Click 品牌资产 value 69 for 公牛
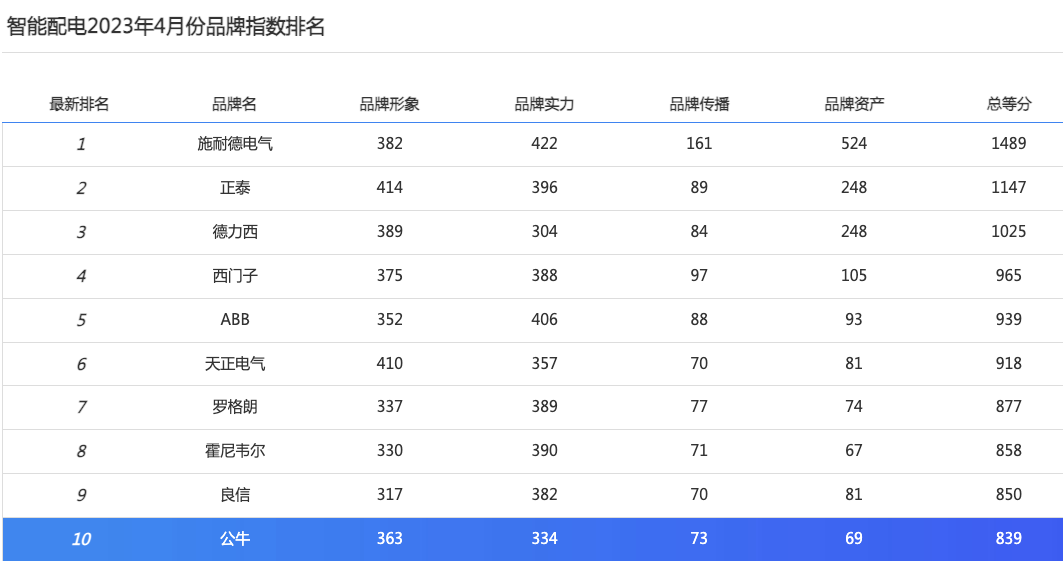 (854, 539)
